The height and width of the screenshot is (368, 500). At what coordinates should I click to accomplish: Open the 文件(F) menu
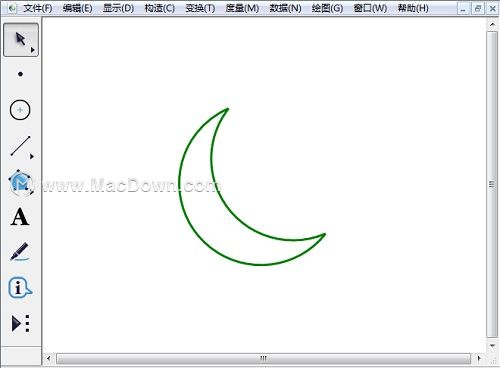[38, 8]
